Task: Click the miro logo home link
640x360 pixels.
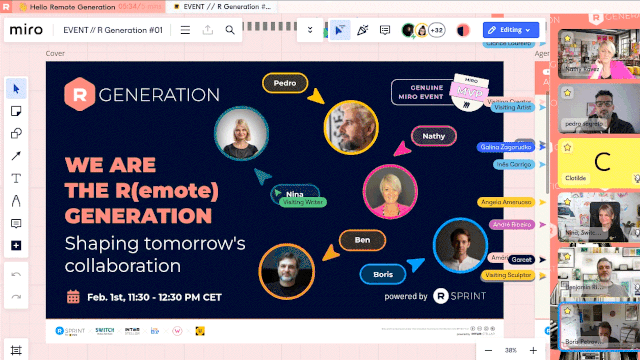Action: click(x=26, y=30)
